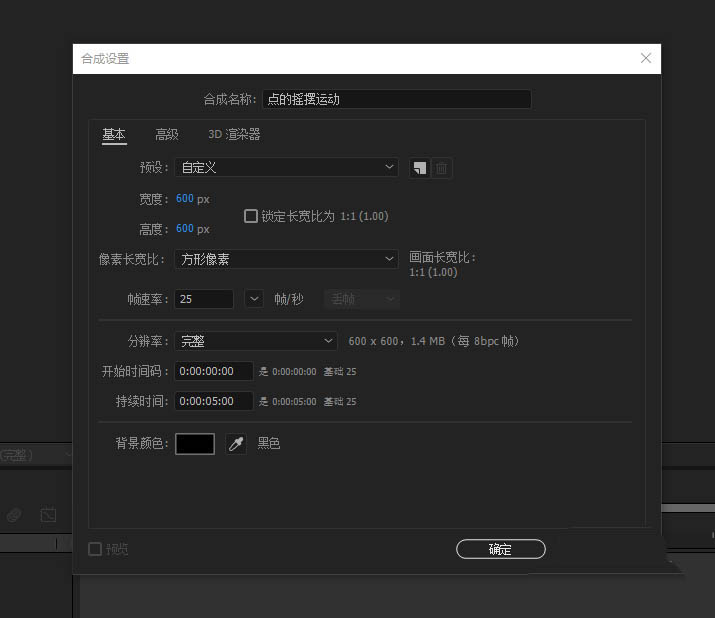The height and width of the screenshot is (618, 715).
Task: Open the 3D 渲染器 tab
Action: 234,135
